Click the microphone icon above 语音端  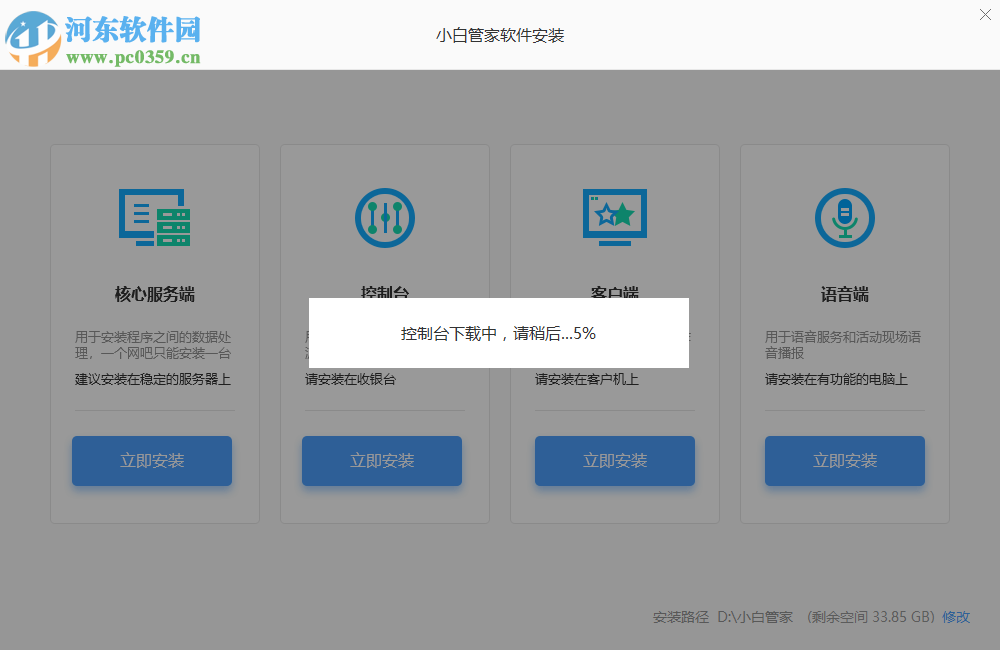click(x=844, y=218)
